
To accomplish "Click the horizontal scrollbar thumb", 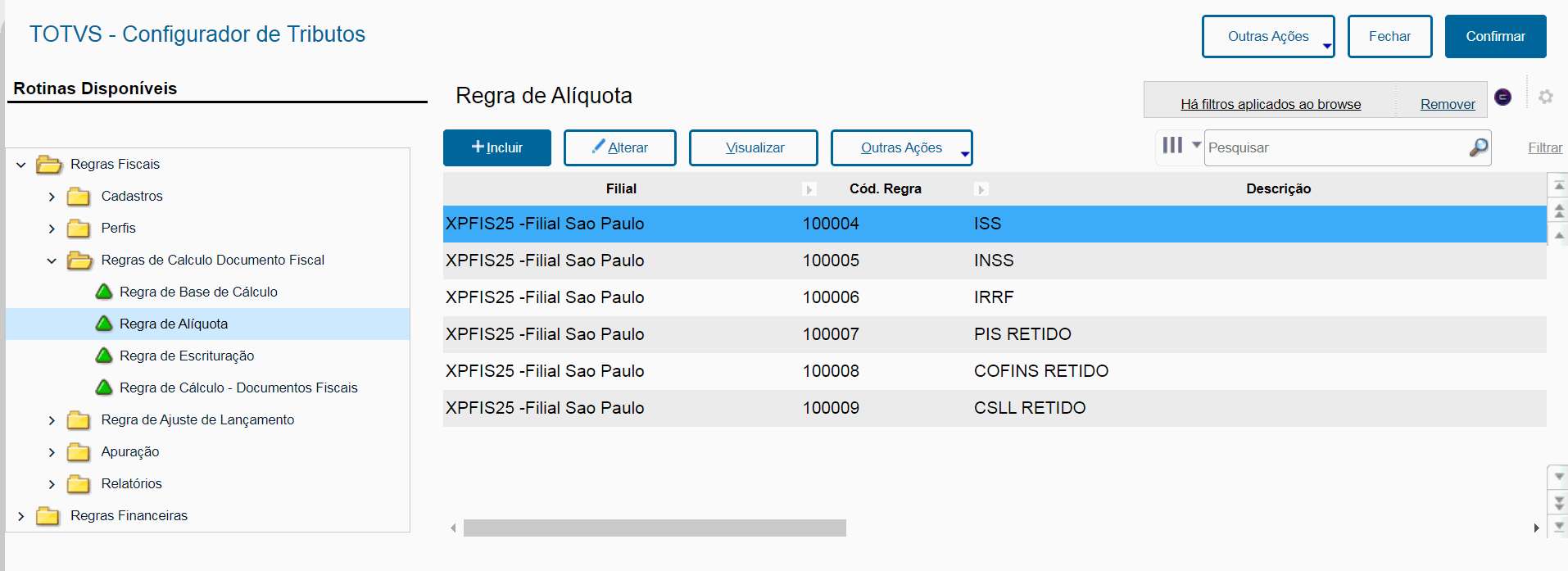I will pyautogui.click(x=654, y=528).
